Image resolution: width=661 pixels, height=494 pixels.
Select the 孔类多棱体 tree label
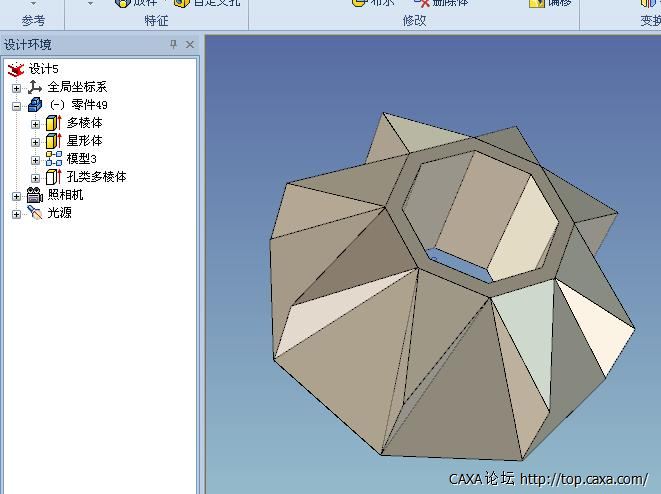click(96, 177)
